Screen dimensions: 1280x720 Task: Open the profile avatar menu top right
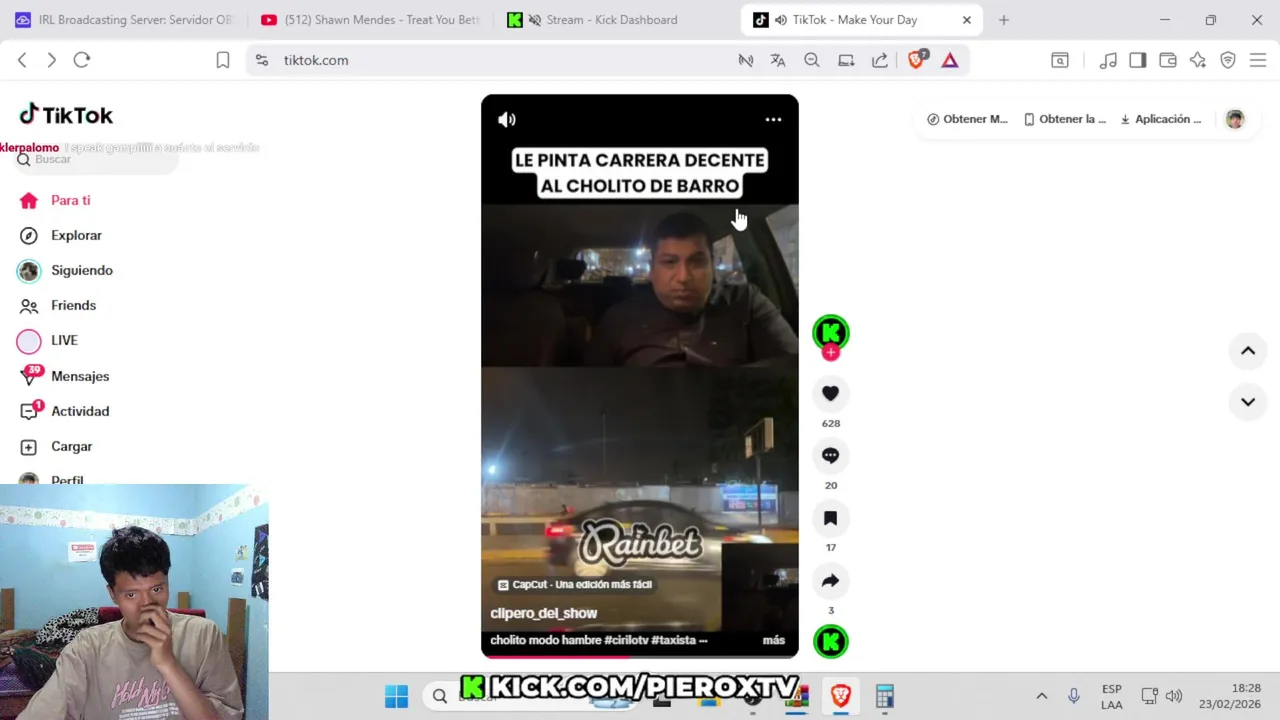click(1235, 119)
